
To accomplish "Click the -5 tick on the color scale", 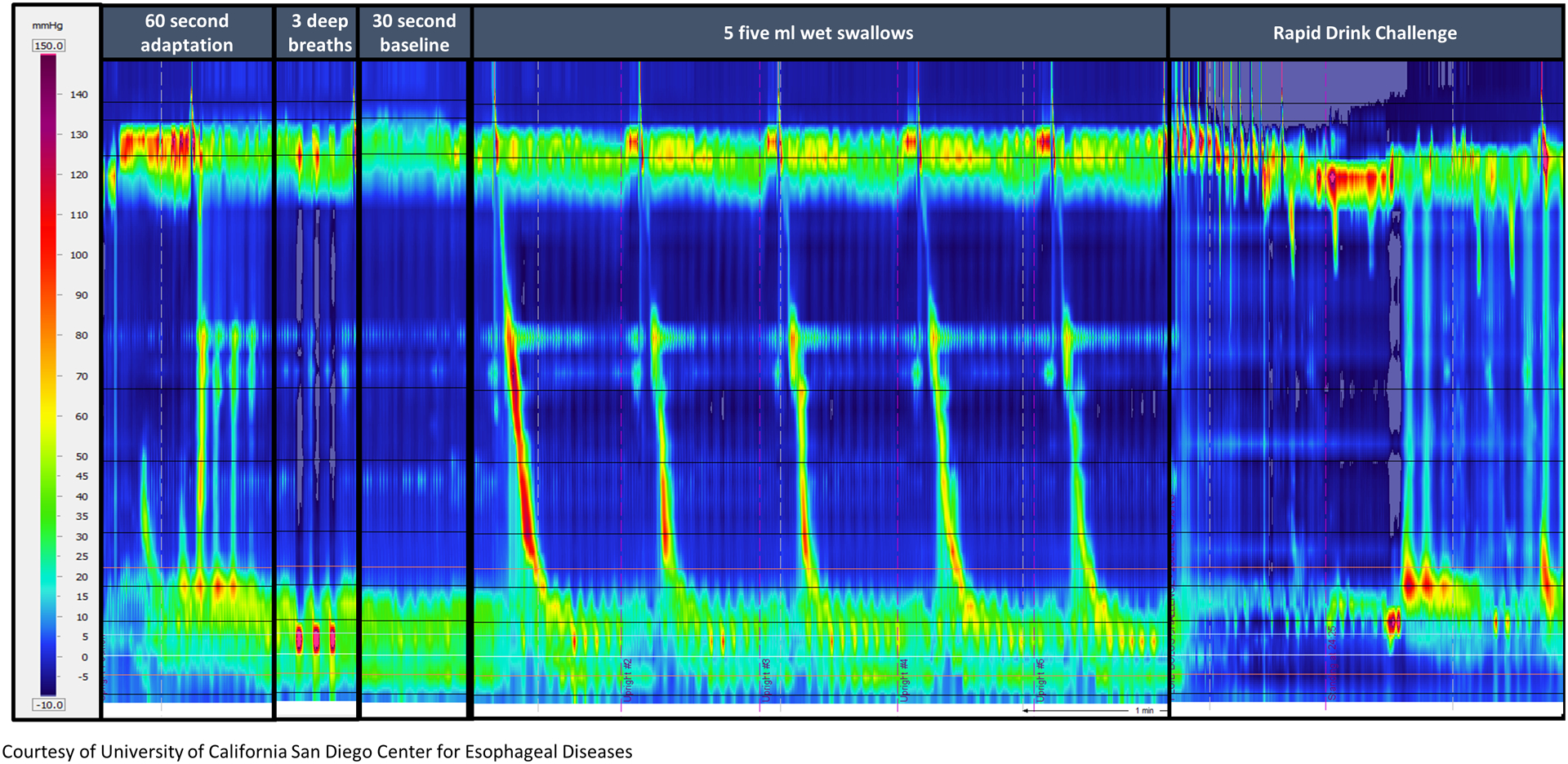I will 82,677.
